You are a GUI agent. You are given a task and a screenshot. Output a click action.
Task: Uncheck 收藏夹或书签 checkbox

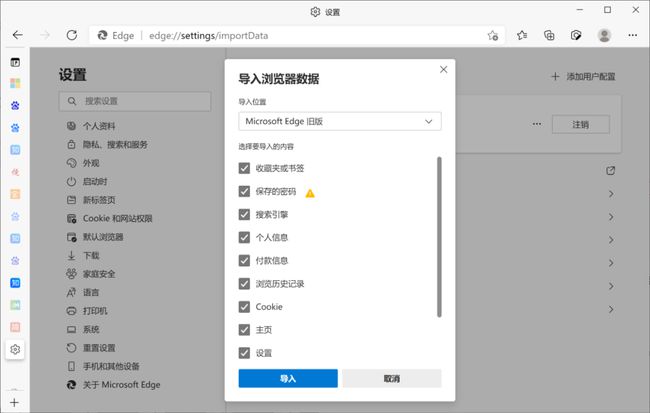click(244, 168)
